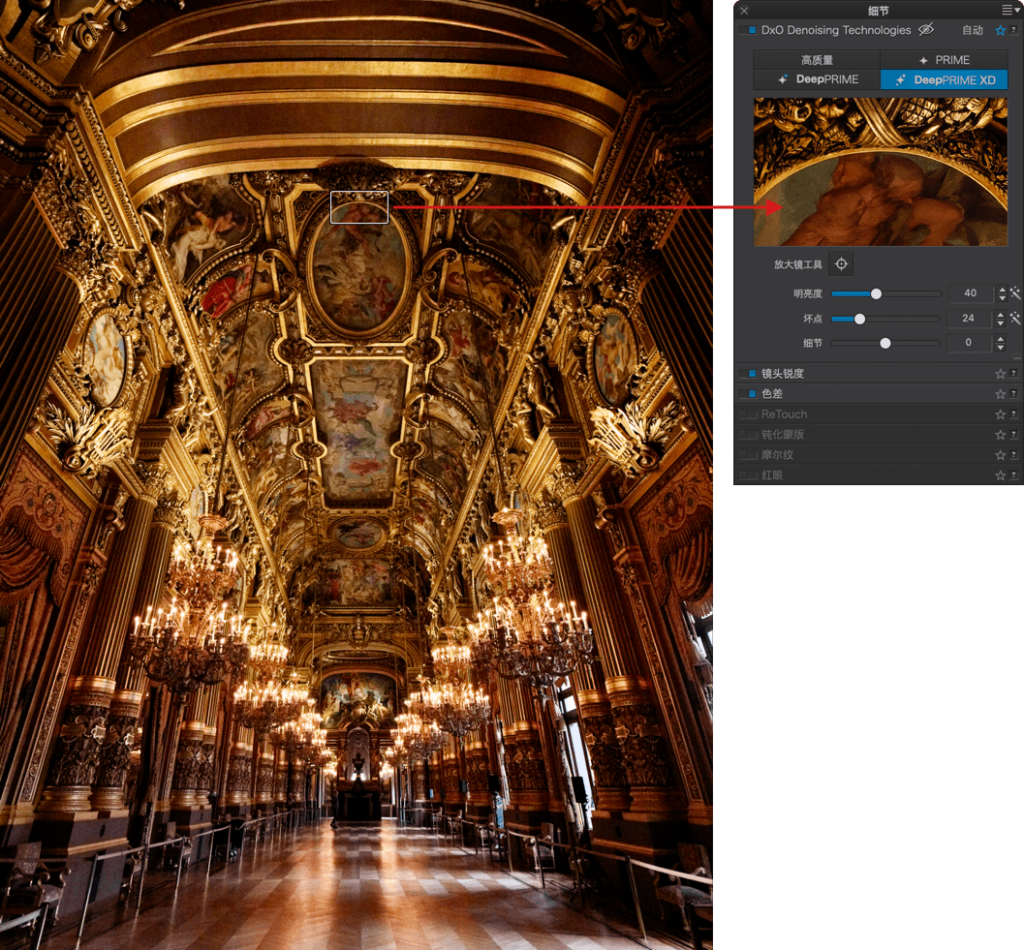This screenshot has width=1024, height=950.
Task: Click the 自动 auto button
Action: tap(972, 30)
